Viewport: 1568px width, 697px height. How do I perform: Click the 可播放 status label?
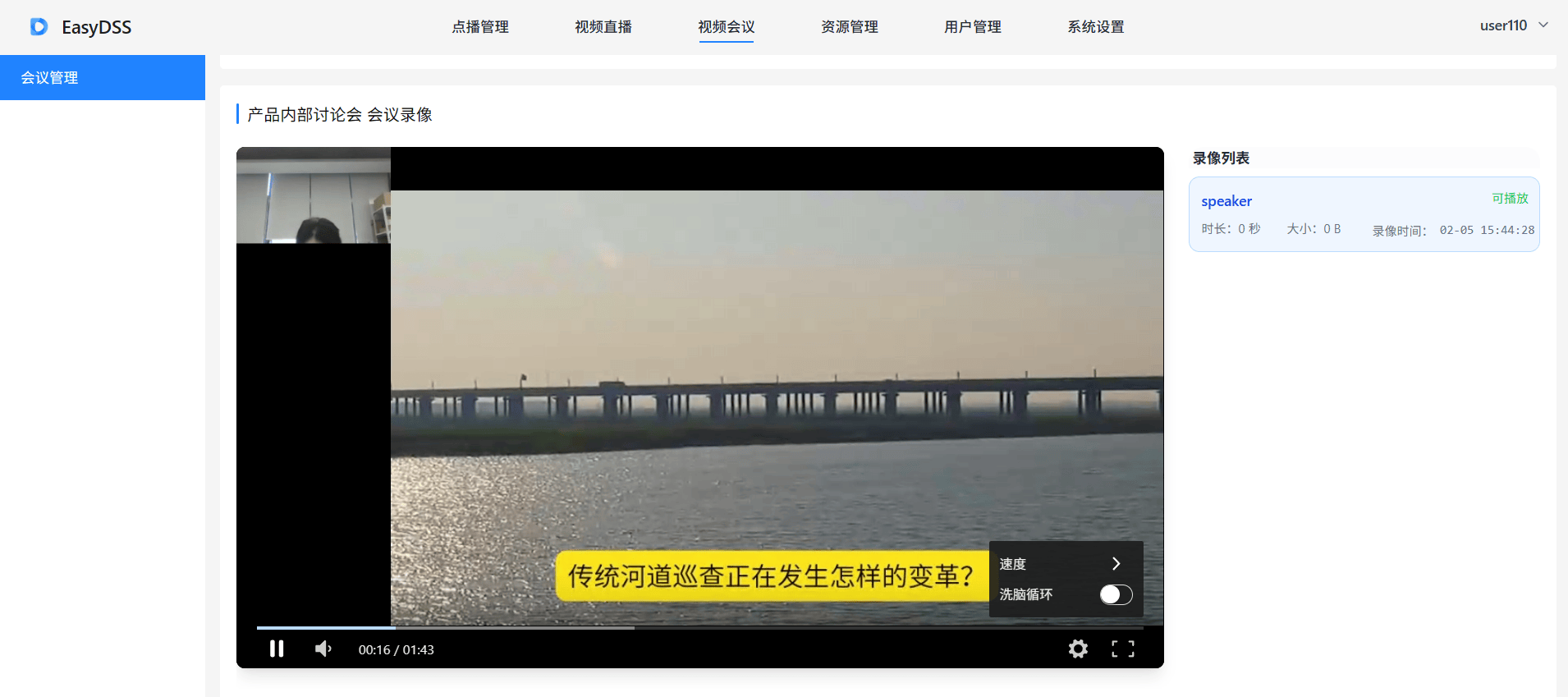click(1510, 199)
